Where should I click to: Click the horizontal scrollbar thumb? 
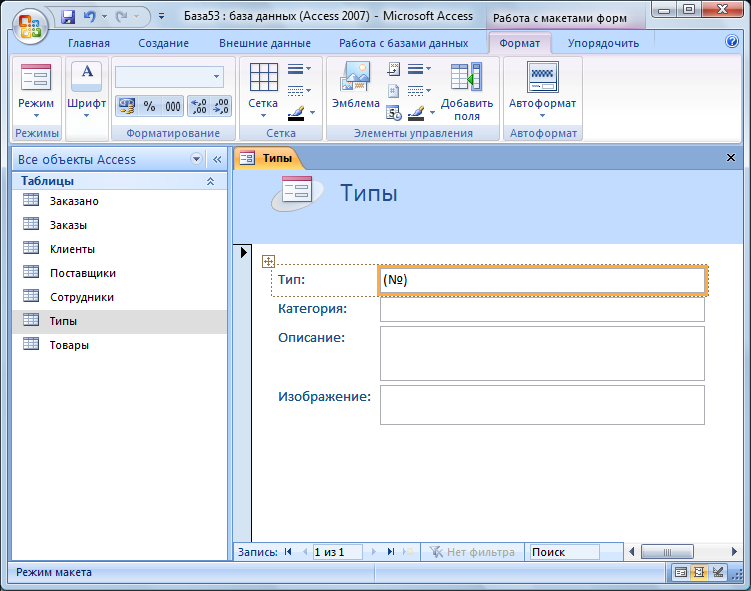tap(667, 552)
